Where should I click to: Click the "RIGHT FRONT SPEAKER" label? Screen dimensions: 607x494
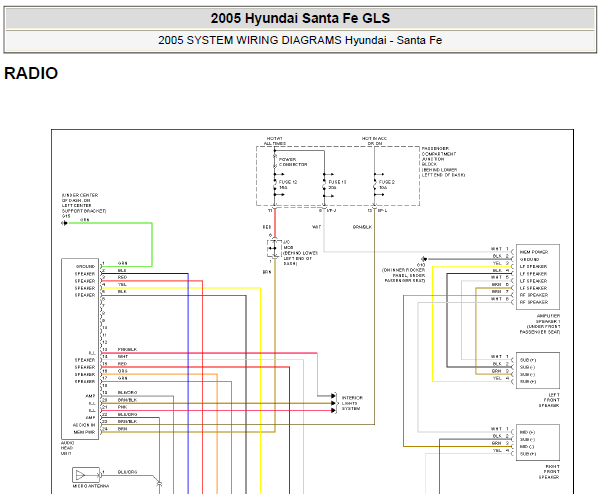pyautogui.click(x=549, y=472)
